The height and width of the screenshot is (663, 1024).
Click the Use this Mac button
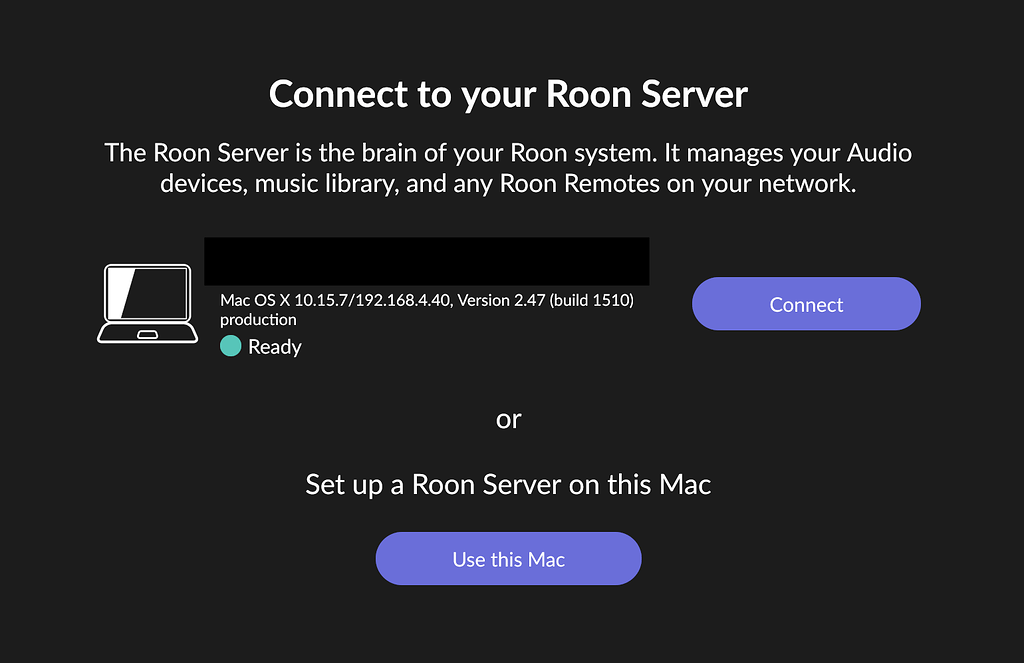coord(508,558)
